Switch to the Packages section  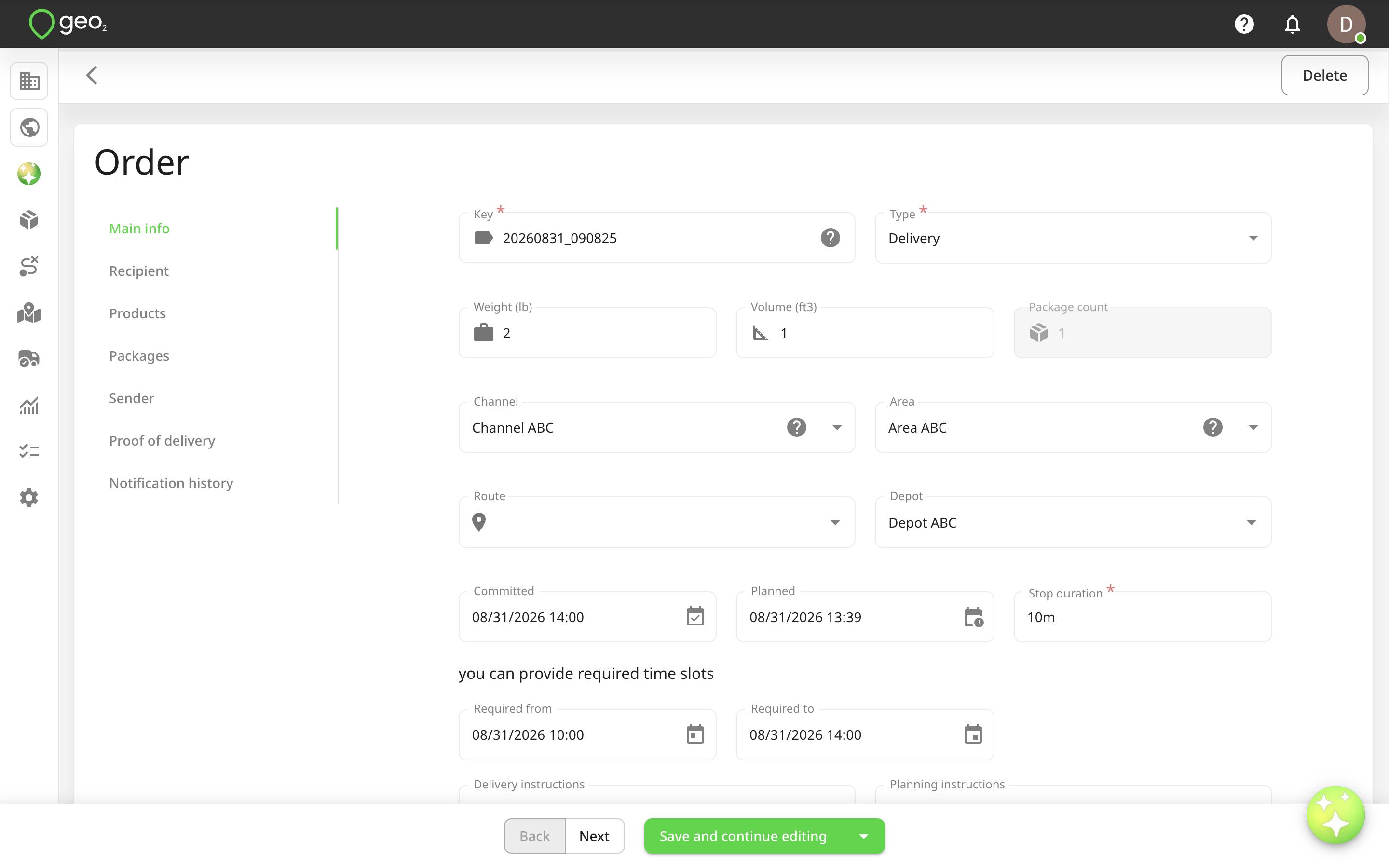(x=139, y=356)
